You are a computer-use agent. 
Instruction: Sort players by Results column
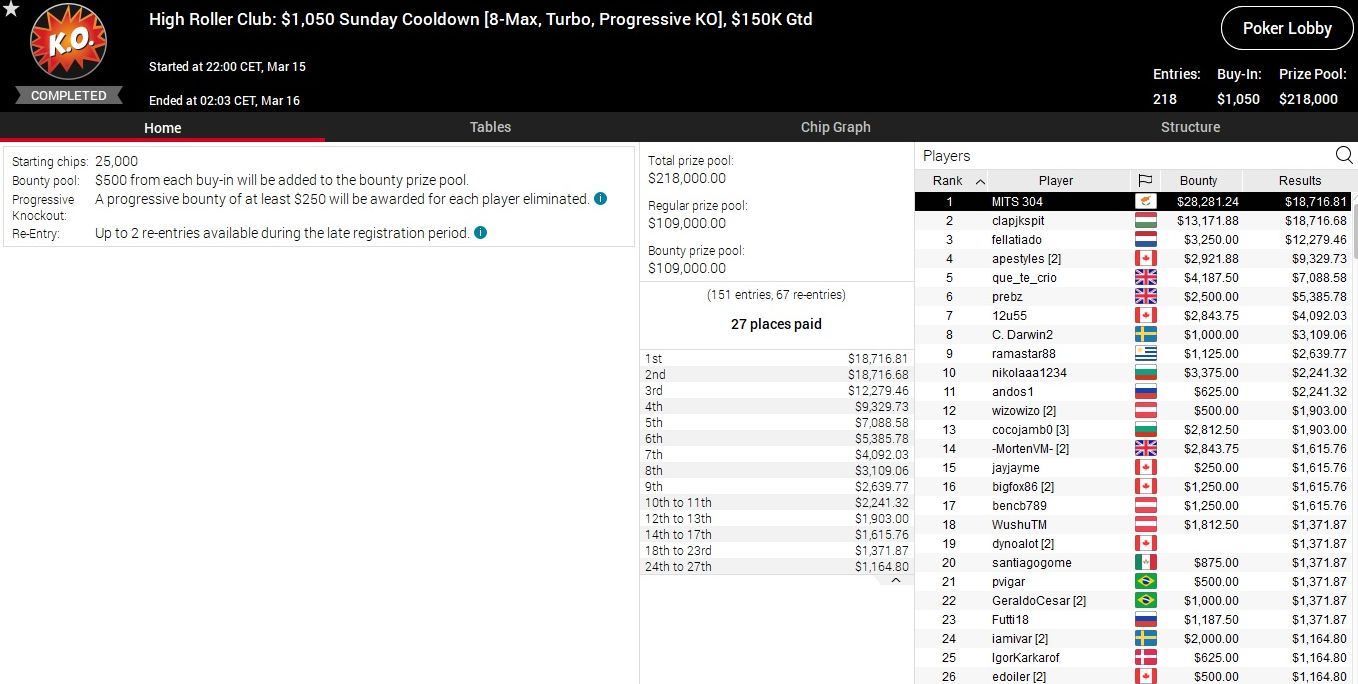[1299, 181]
